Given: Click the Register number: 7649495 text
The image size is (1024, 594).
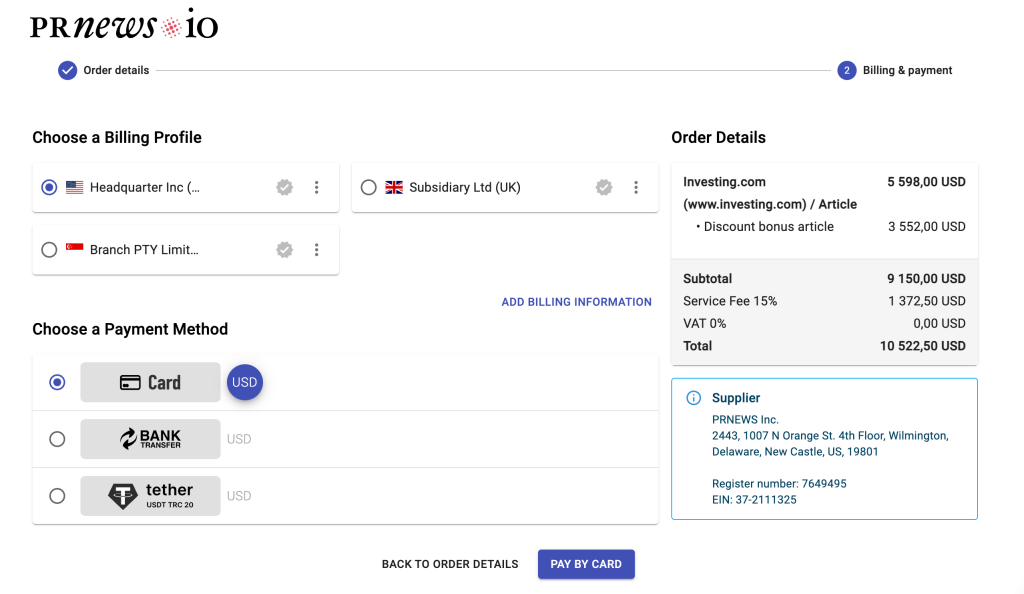Looking at the screenshot, I should tap(779, 484).
